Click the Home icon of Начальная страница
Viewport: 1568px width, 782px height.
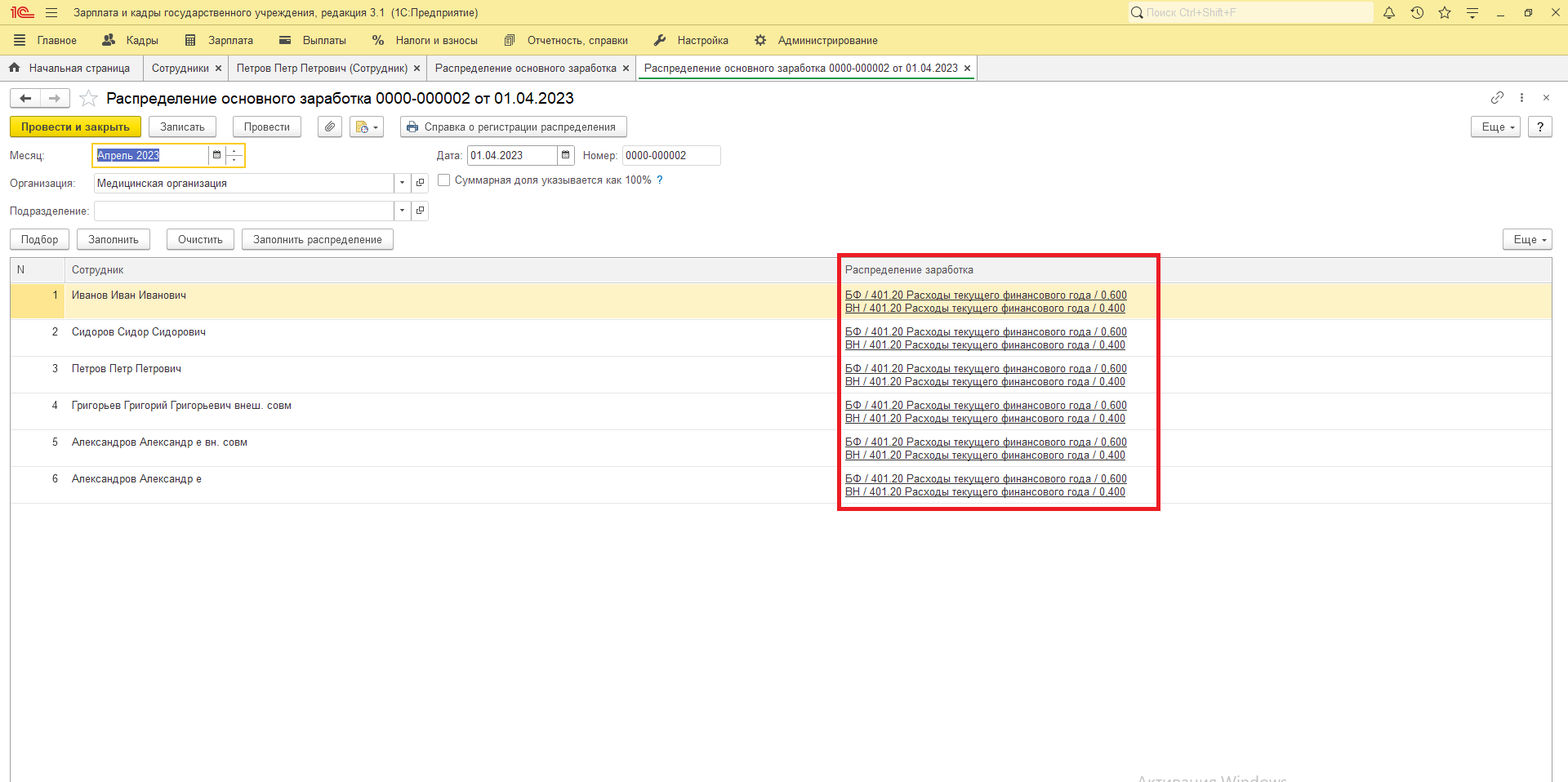point(14,69)
